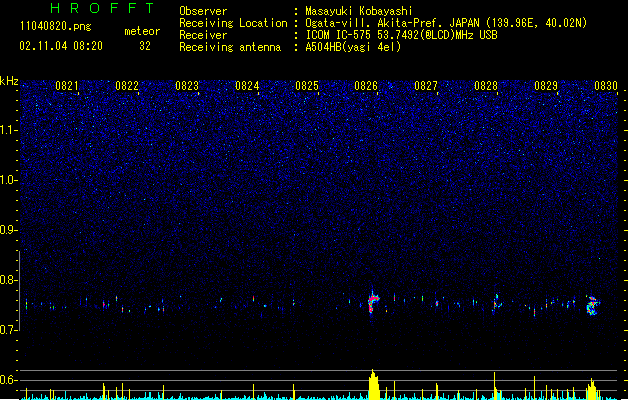
Task: Click the 1.1 frequency axis label
Action: point(8,130)
